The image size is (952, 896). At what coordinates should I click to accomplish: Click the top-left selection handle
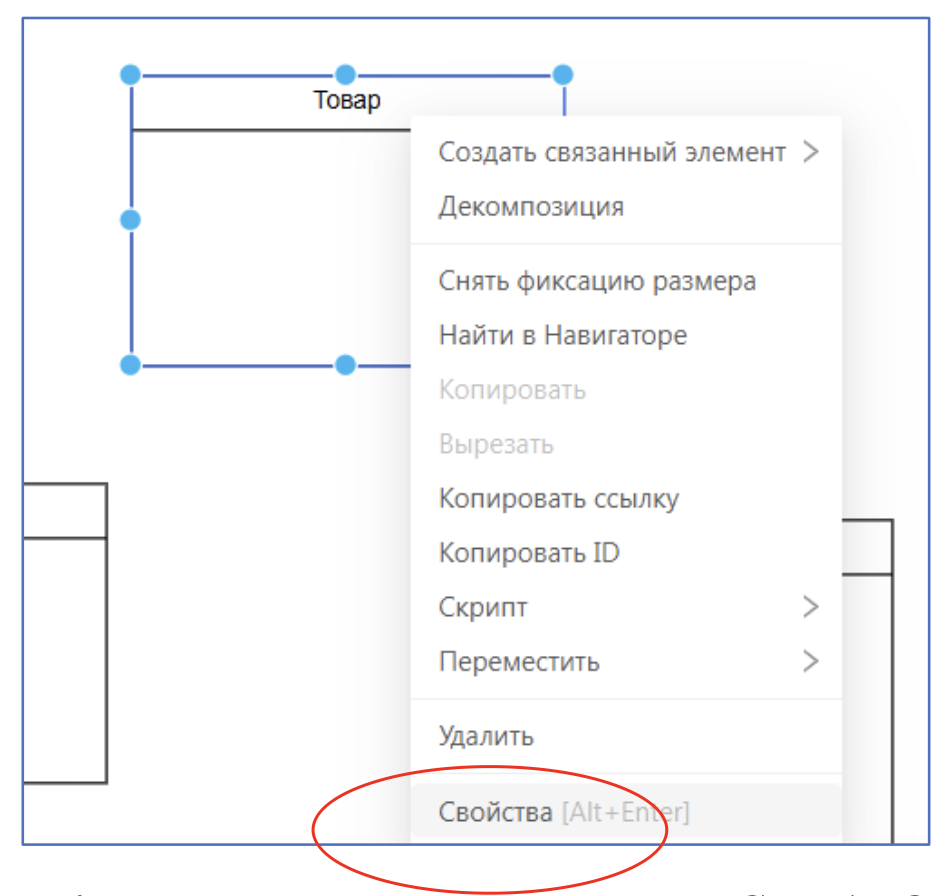tap(130, 74)
